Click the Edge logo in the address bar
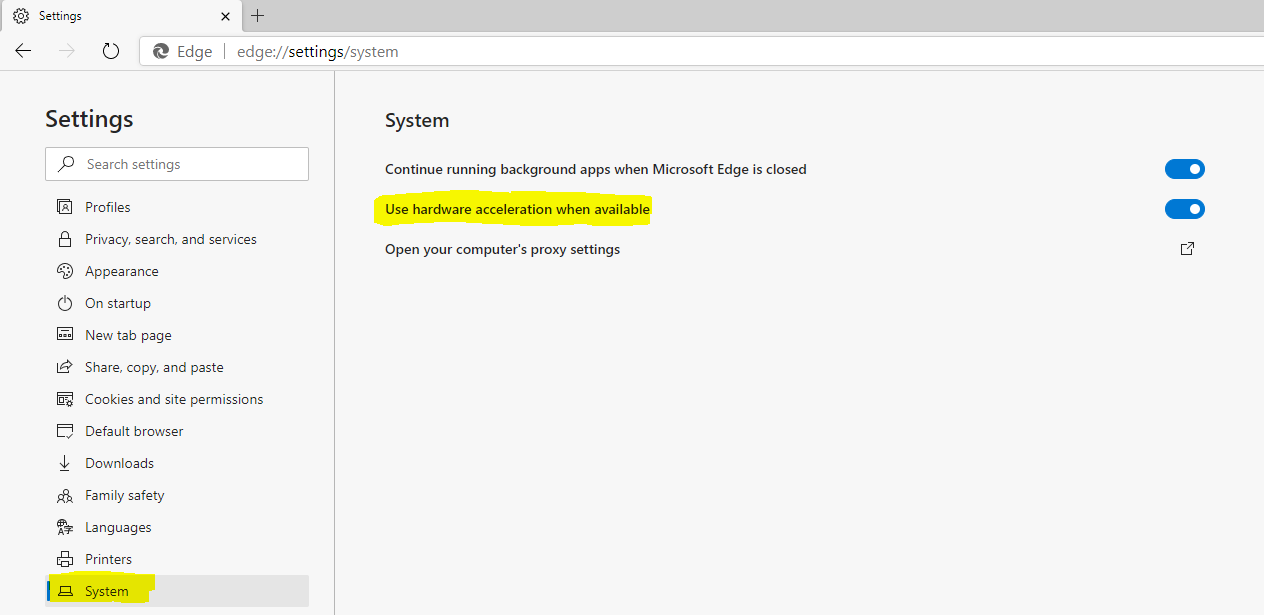 pos(160,51)
